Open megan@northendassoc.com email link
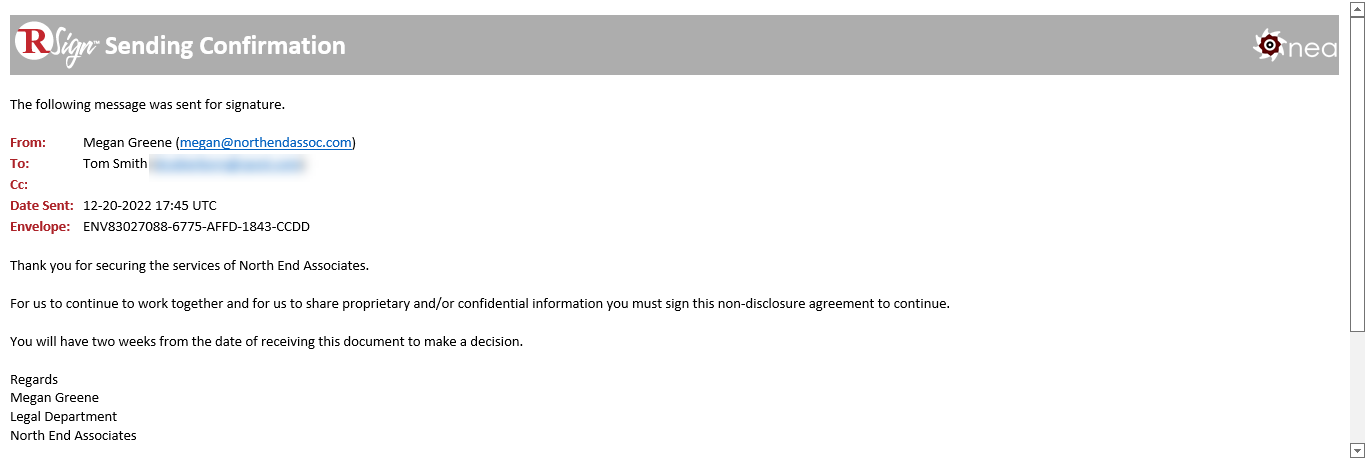This screenshot has height=460, width=1366. (266, 142)
